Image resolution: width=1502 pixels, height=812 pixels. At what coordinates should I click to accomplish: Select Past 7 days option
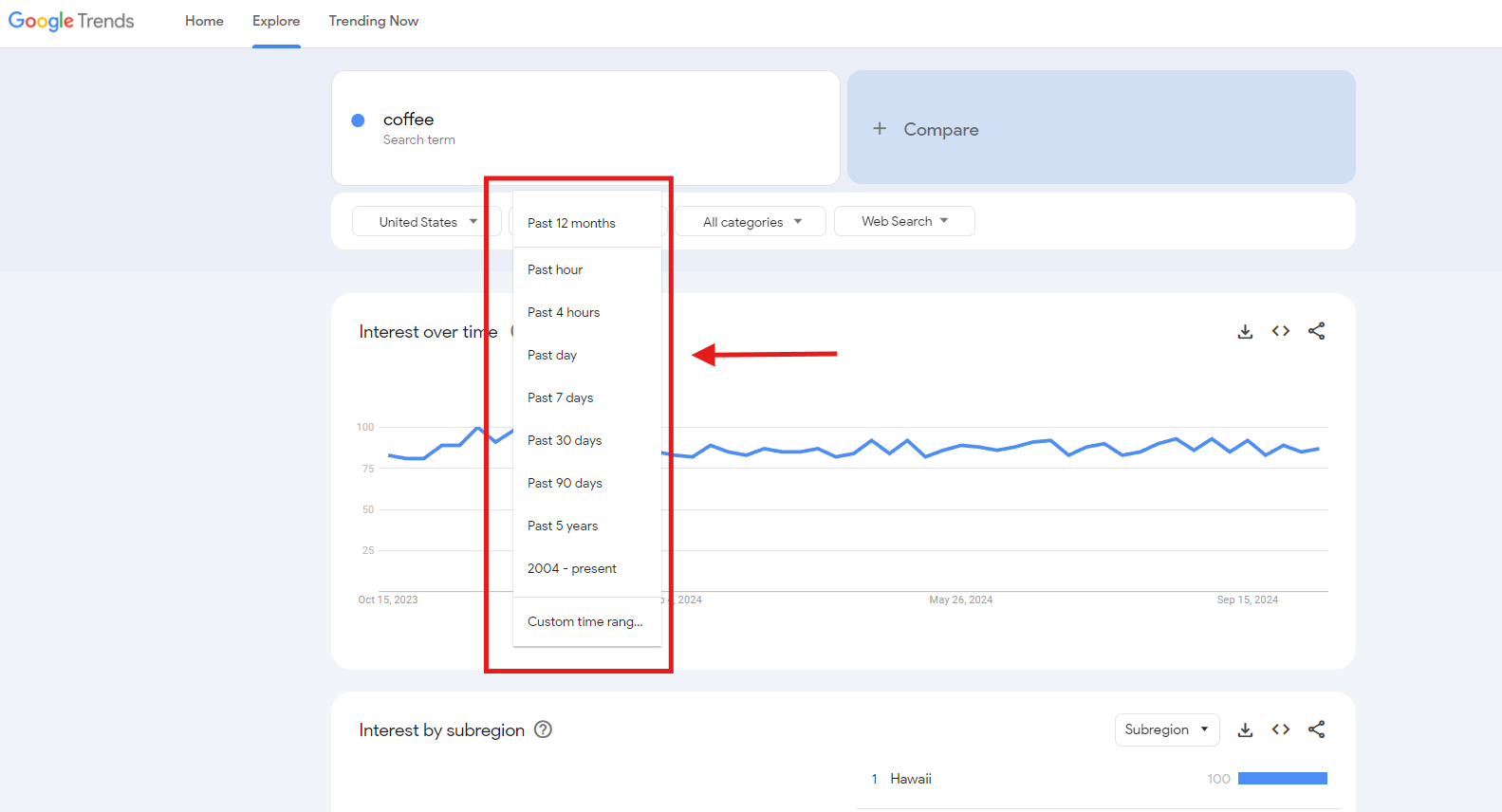point(586,397)
